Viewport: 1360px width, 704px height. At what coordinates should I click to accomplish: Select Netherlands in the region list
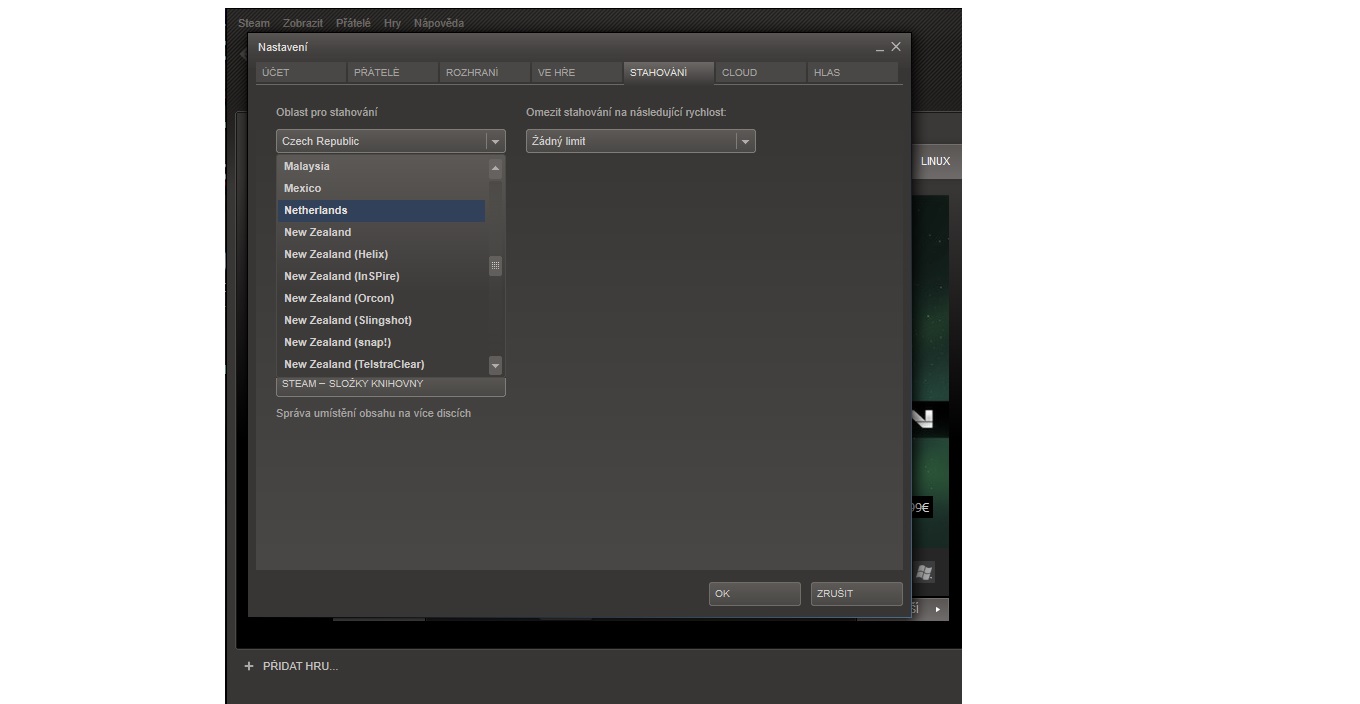(x=381, y=210)
